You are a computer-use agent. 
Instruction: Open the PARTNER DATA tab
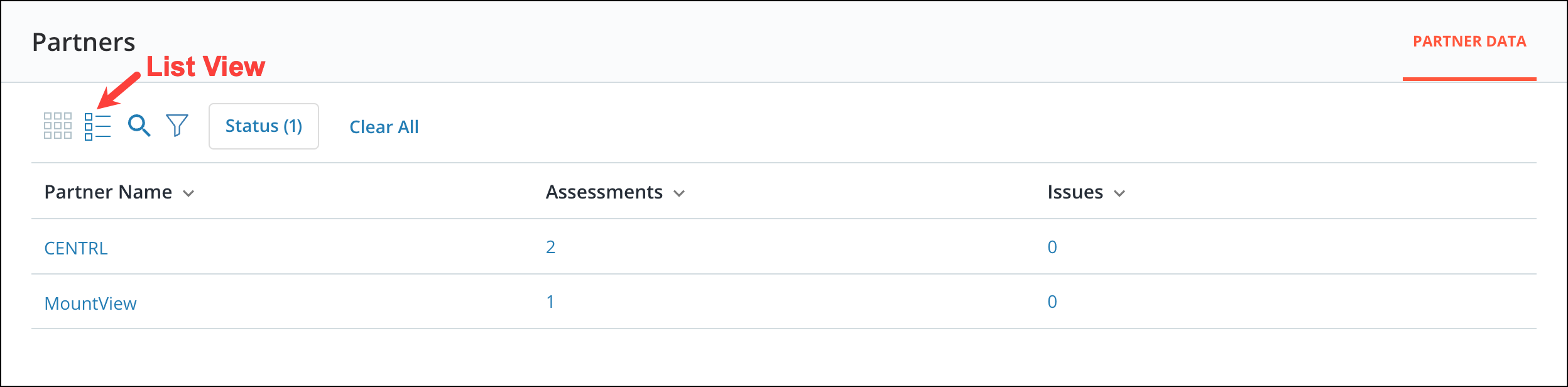pyautogui.click(x=1469, y=41)
